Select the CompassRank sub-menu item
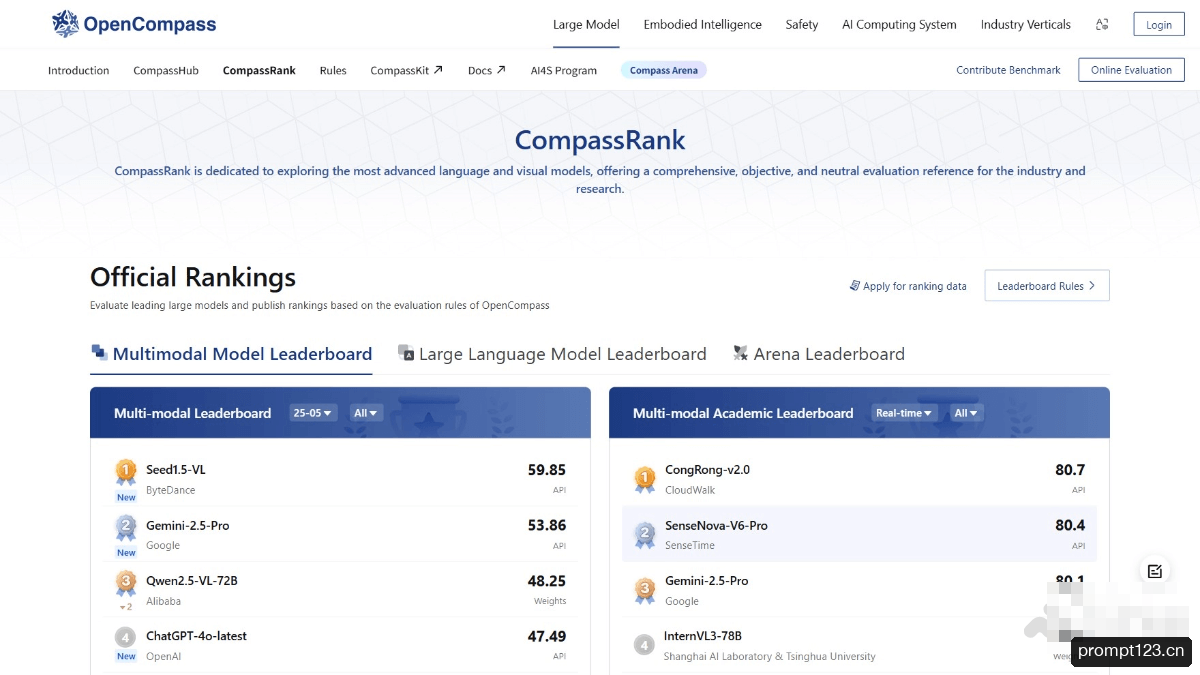The image size is (1200, 675). pos(259,70)
